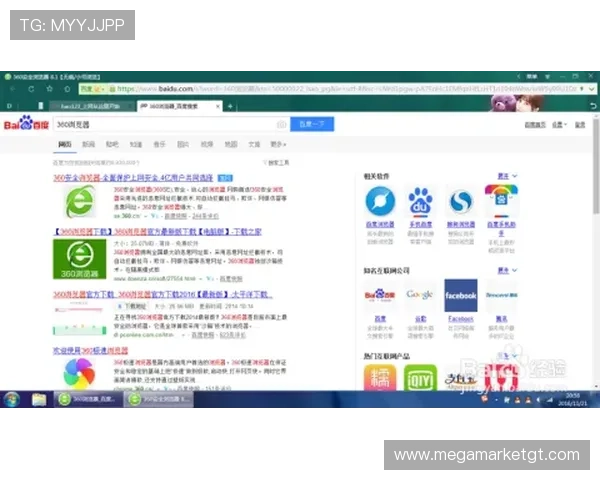Open the camera image search icon

(282, 124)
